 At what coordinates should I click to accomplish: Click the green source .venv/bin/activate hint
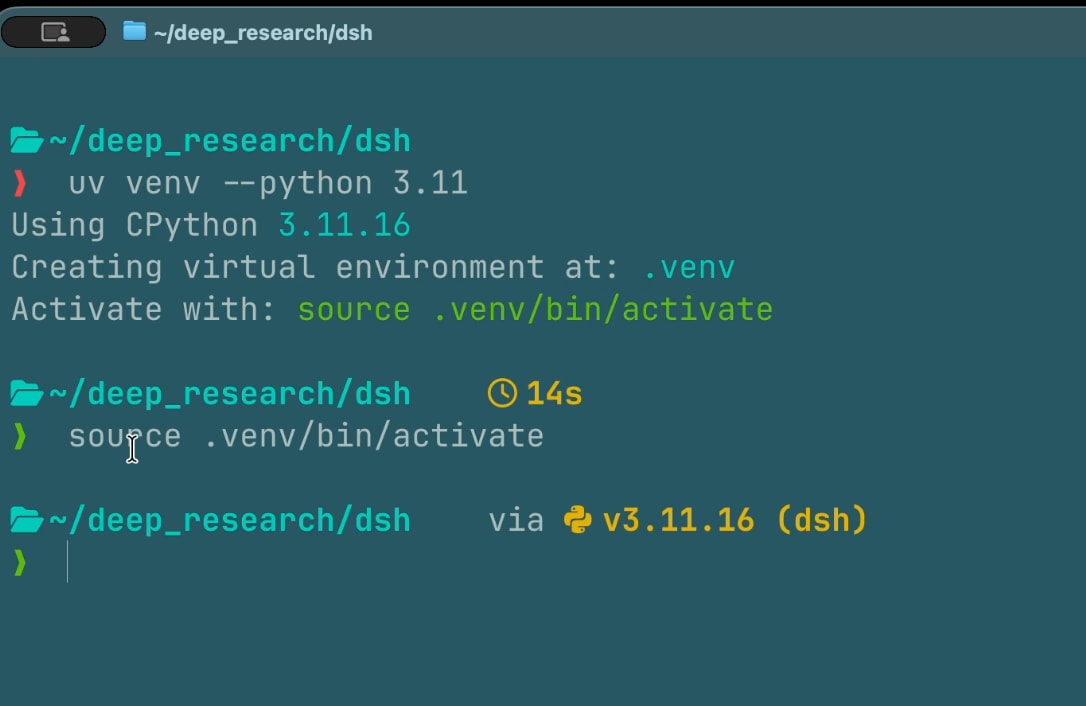[535, 310]
